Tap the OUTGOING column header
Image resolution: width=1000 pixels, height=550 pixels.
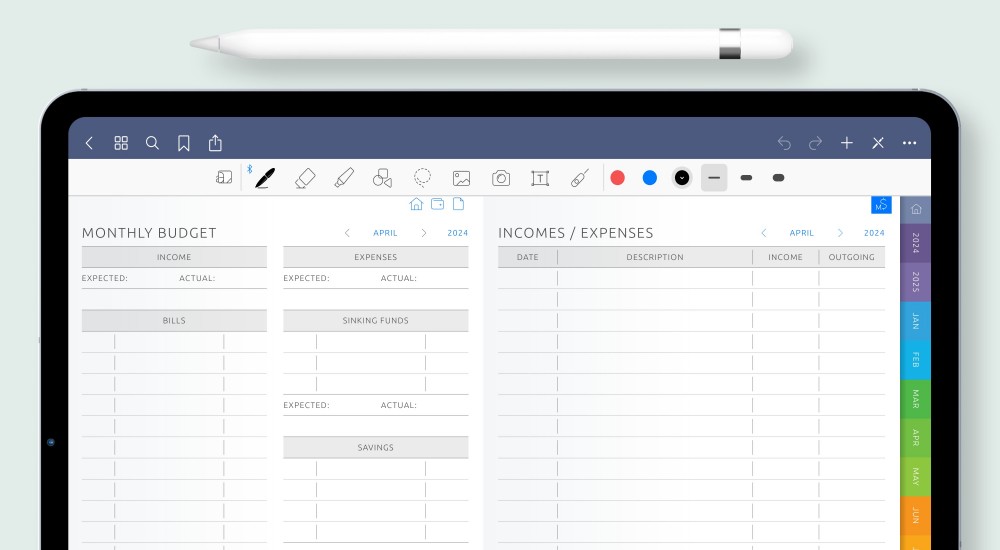click(852, 257)
